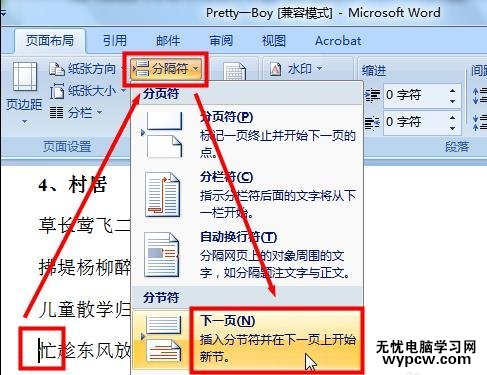Switch to the 视图 tab

click(x=274, y=41)
